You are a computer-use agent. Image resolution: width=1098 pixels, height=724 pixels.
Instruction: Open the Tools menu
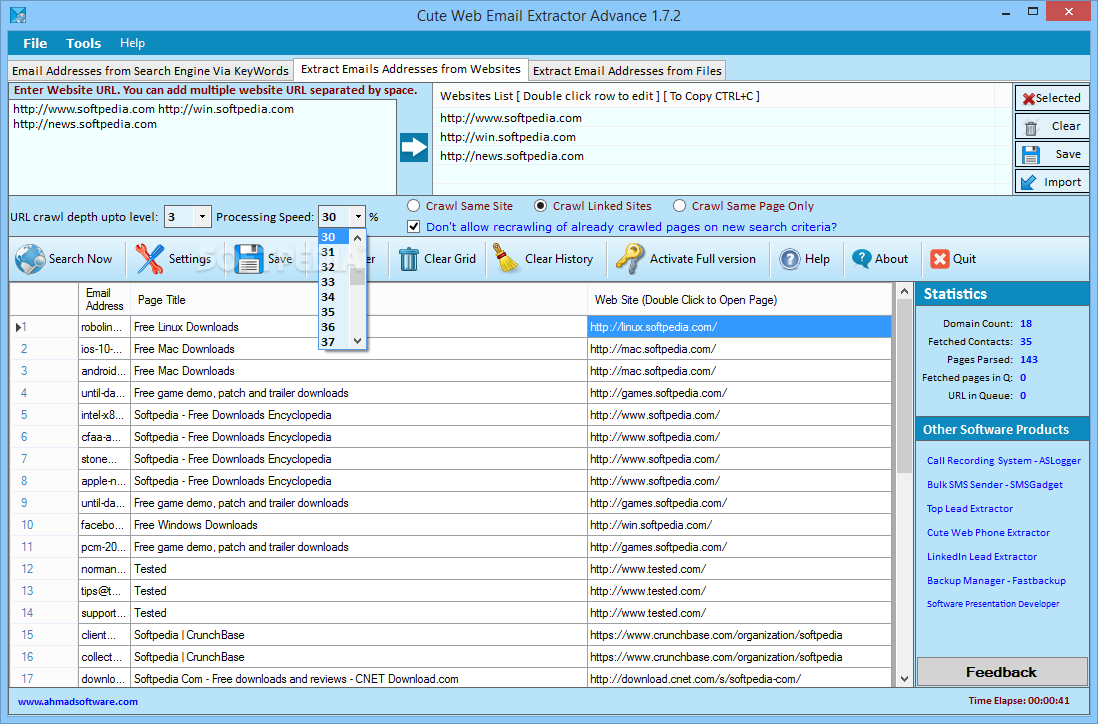point(83,43)
